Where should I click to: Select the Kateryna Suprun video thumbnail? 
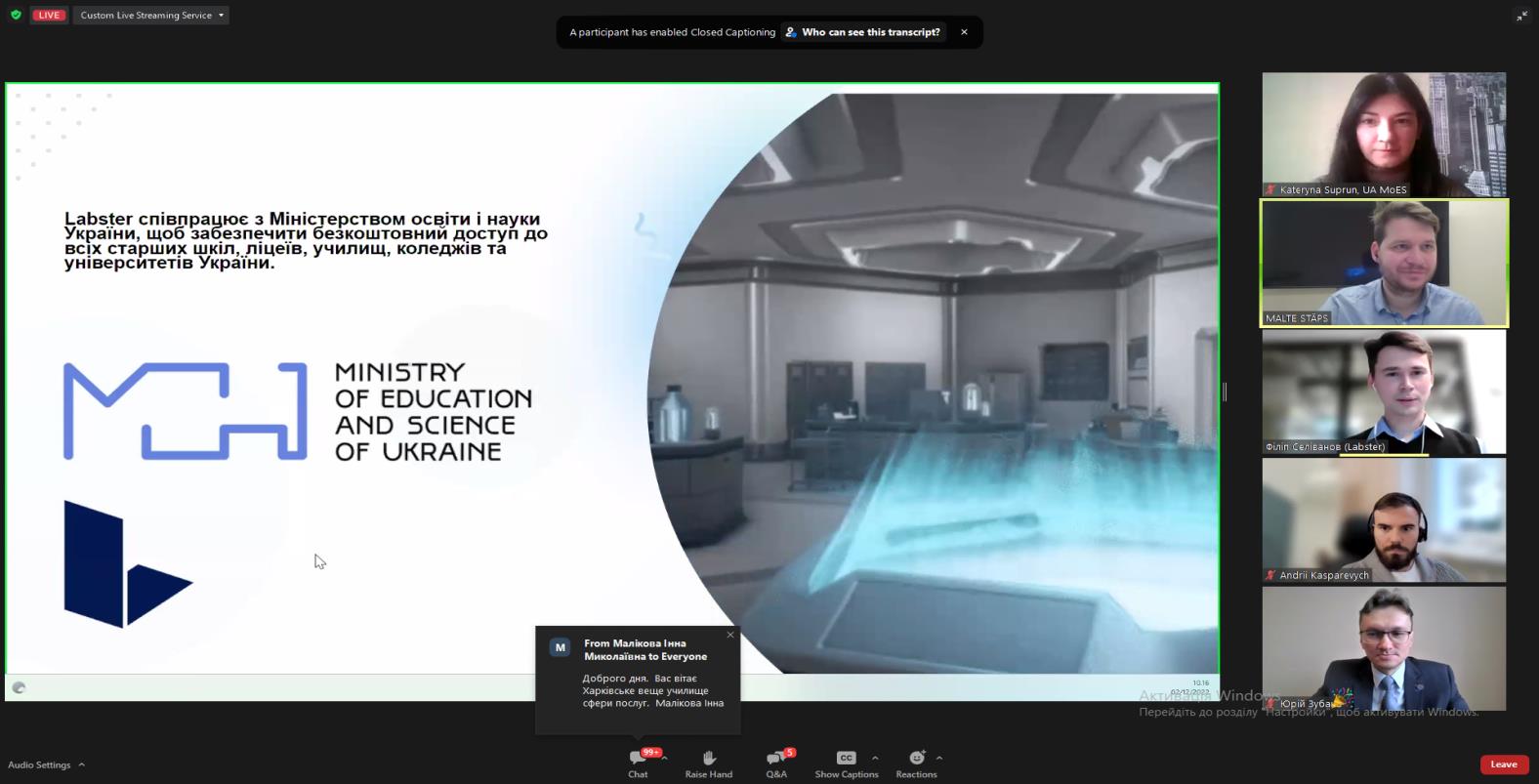pyautogui.click(x=1384, y=134)
